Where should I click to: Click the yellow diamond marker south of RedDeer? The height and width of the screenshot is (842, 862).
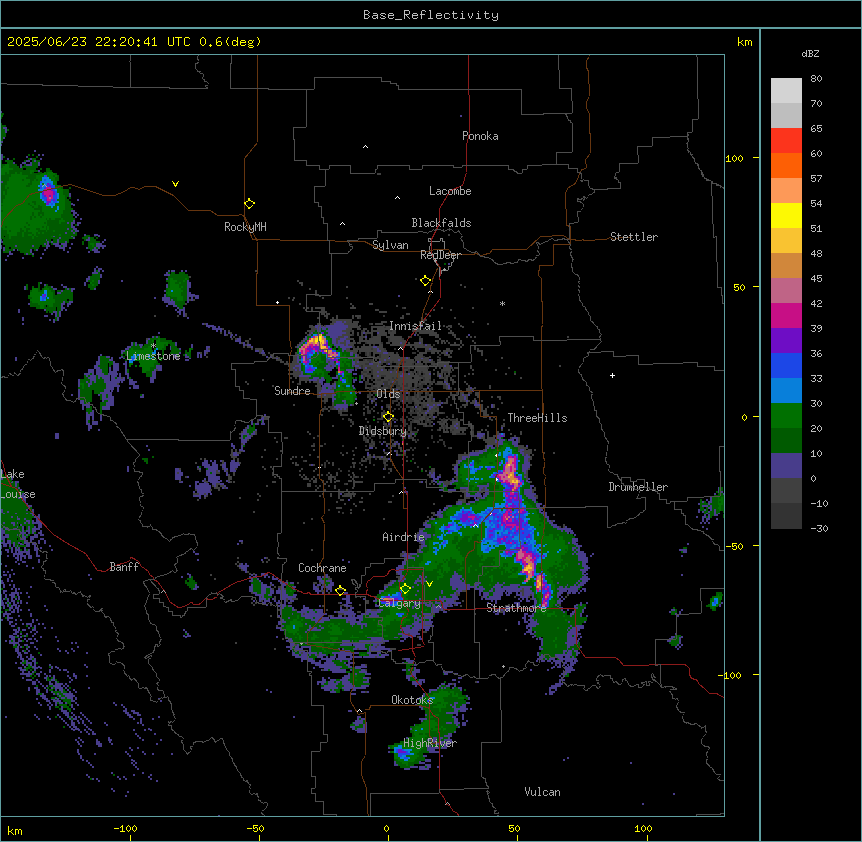426,281
